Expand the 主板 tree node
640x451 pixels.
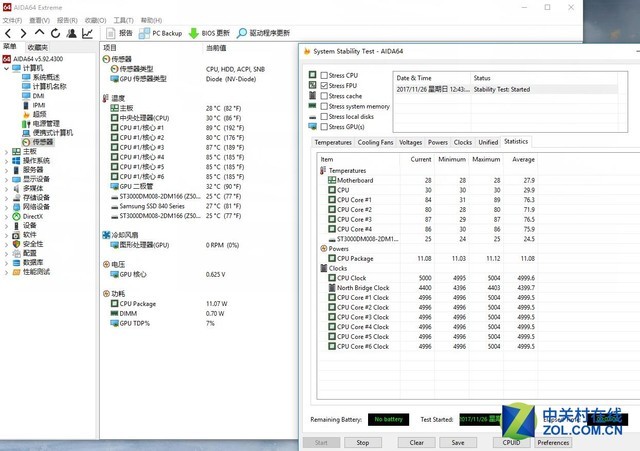click(6, 151)
